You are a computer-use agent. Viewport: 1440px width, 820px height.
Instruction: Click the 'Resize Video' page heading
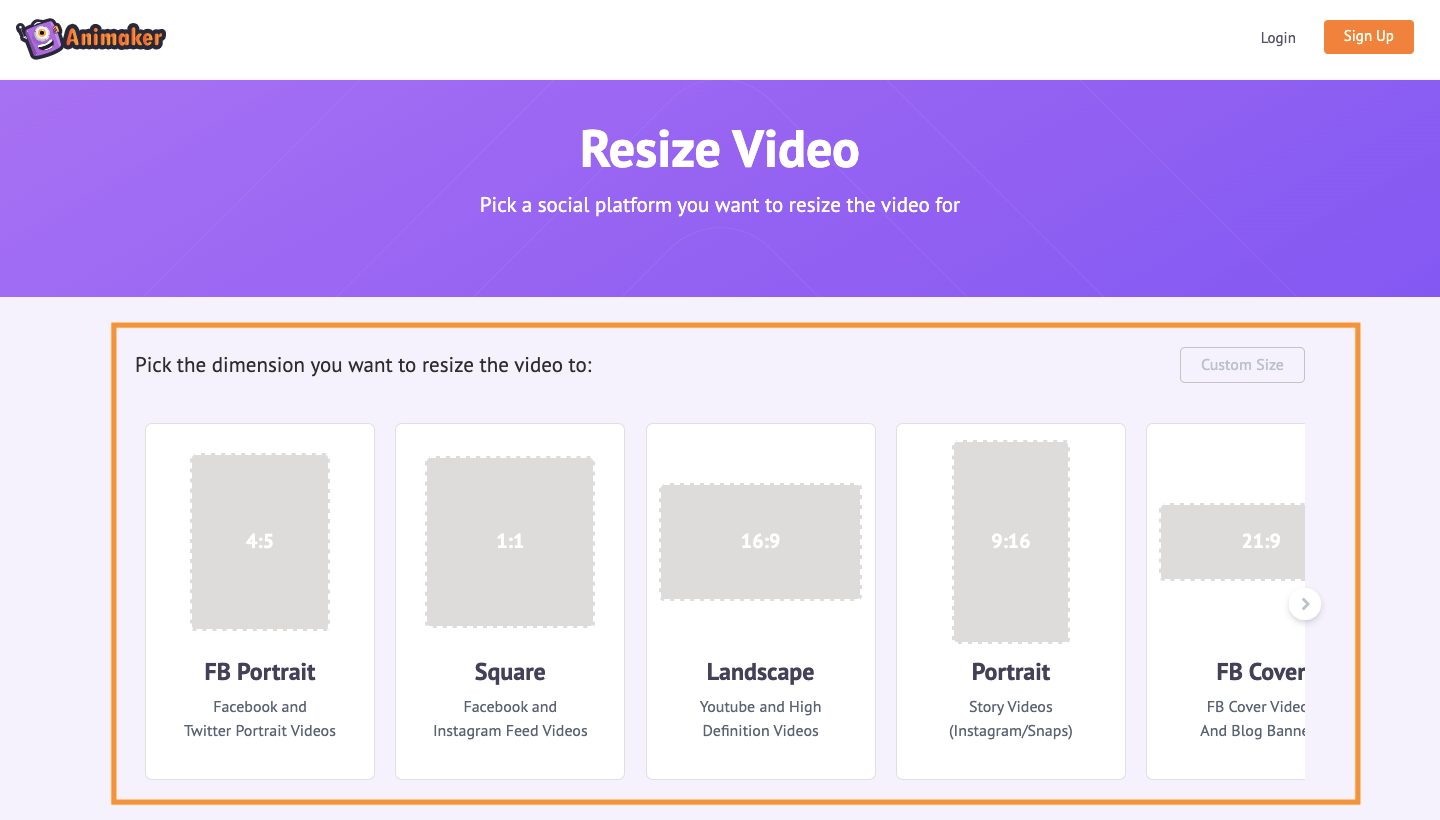719,150
